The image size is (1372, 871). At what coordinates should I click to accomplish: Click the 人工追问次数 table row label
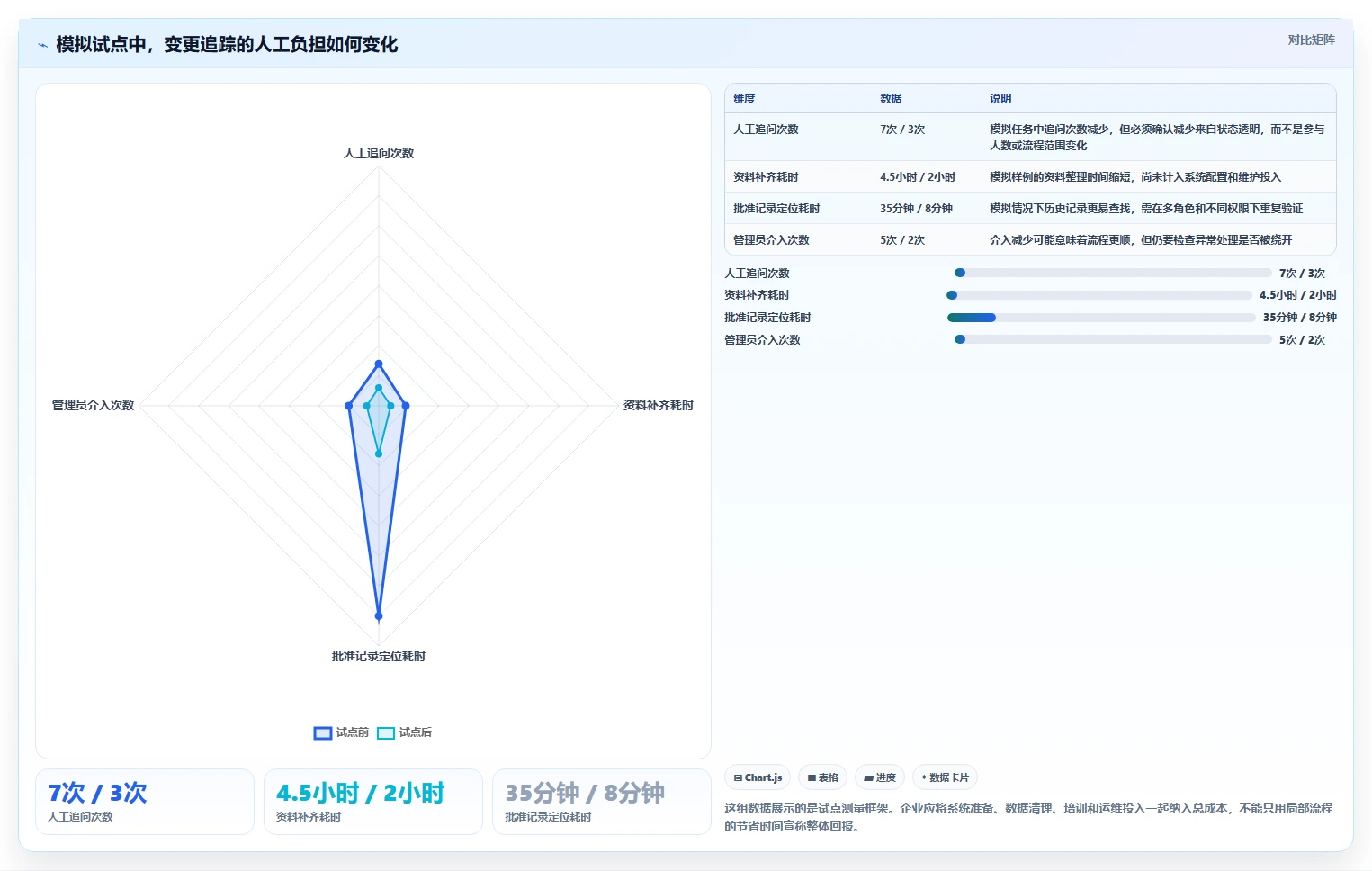pos(766,130)
